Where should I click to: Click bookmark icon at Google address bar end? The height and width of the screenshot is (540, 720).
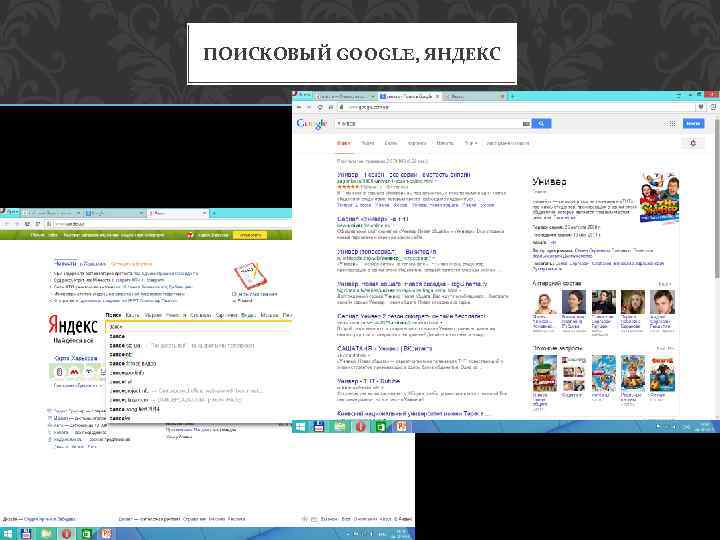(x=701, y=107)
